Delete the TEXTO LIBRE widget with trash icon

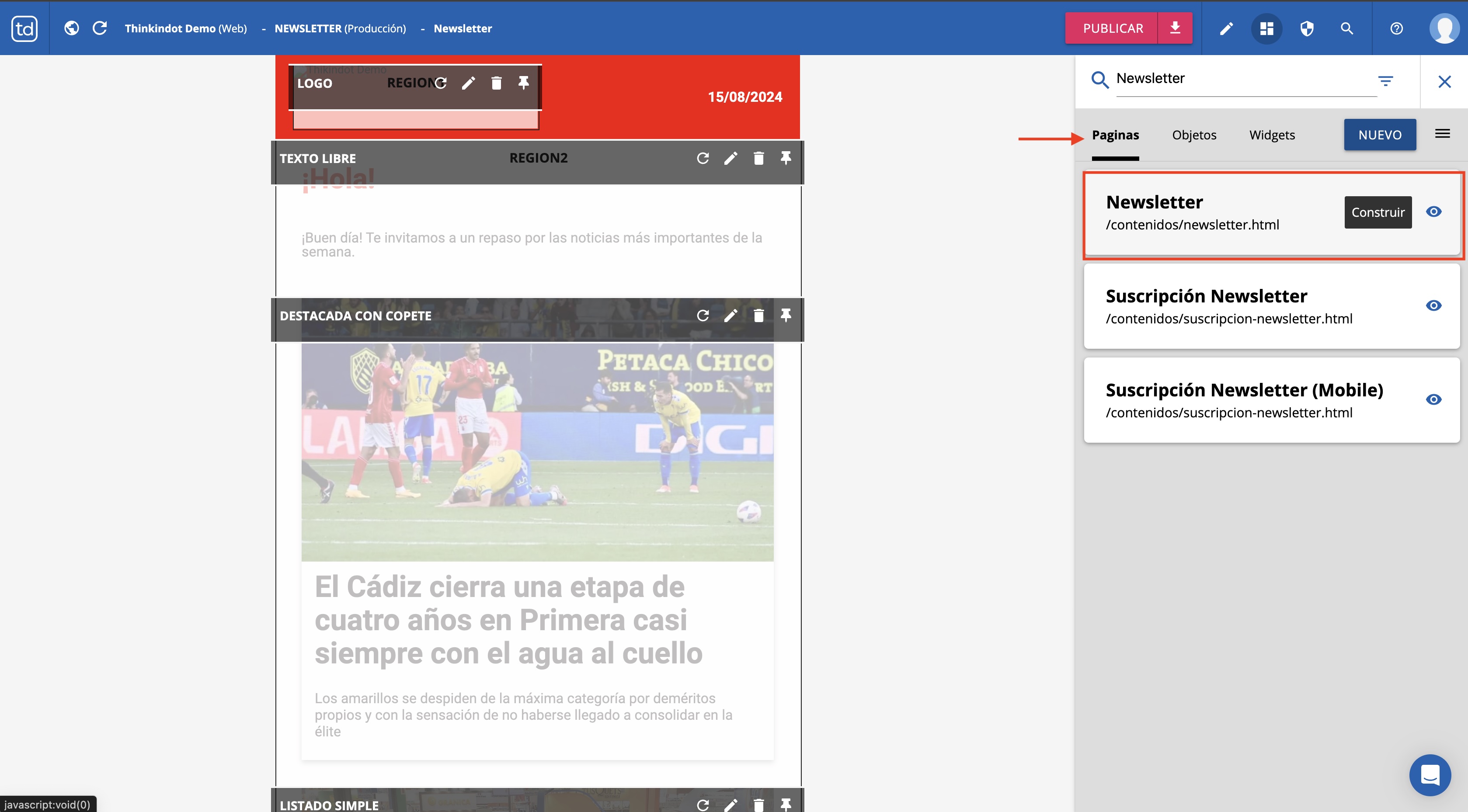[758, 158]
